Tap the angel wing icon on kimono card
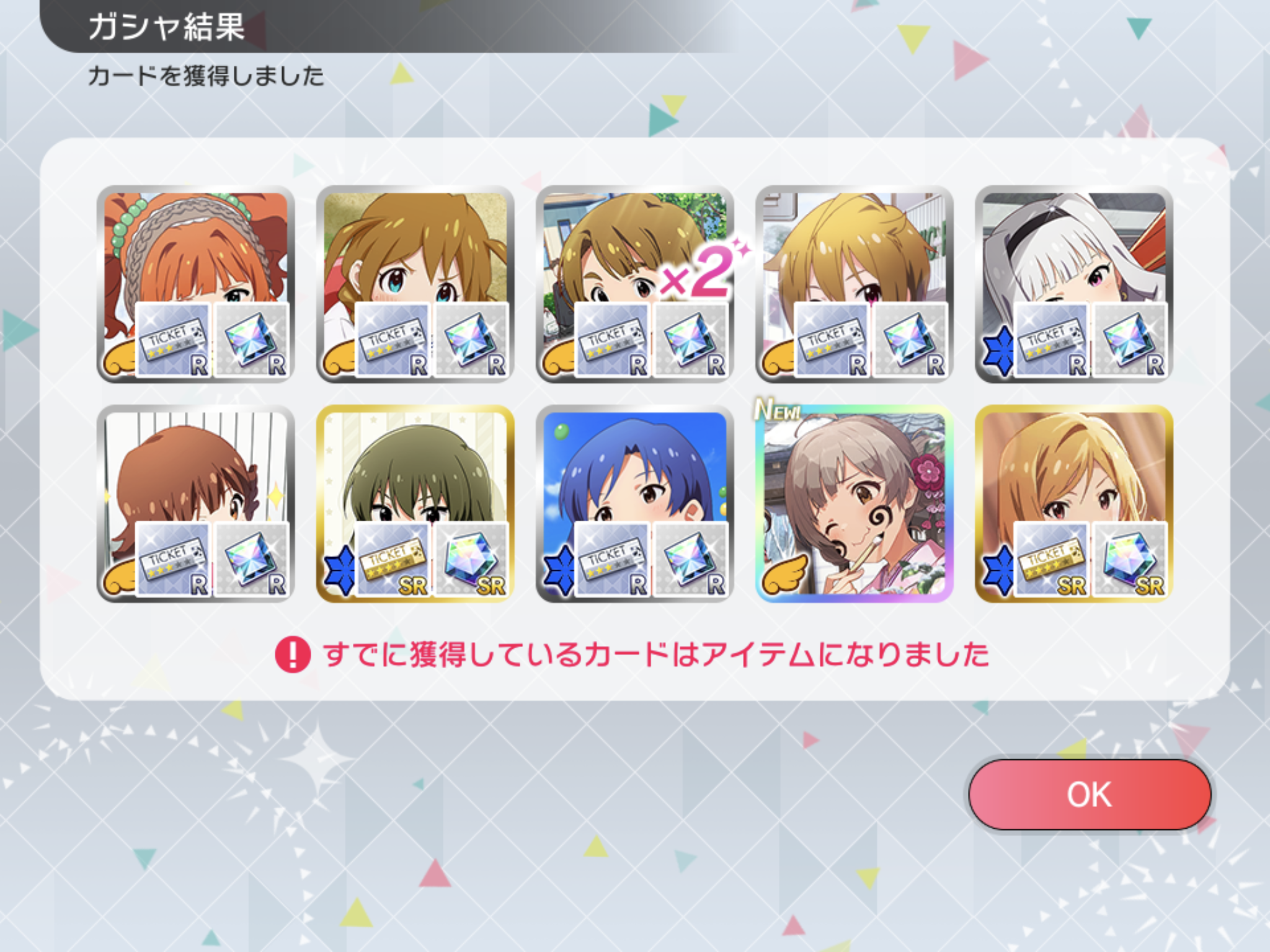Screen dimensions: 1270x952 click(785, 574)
